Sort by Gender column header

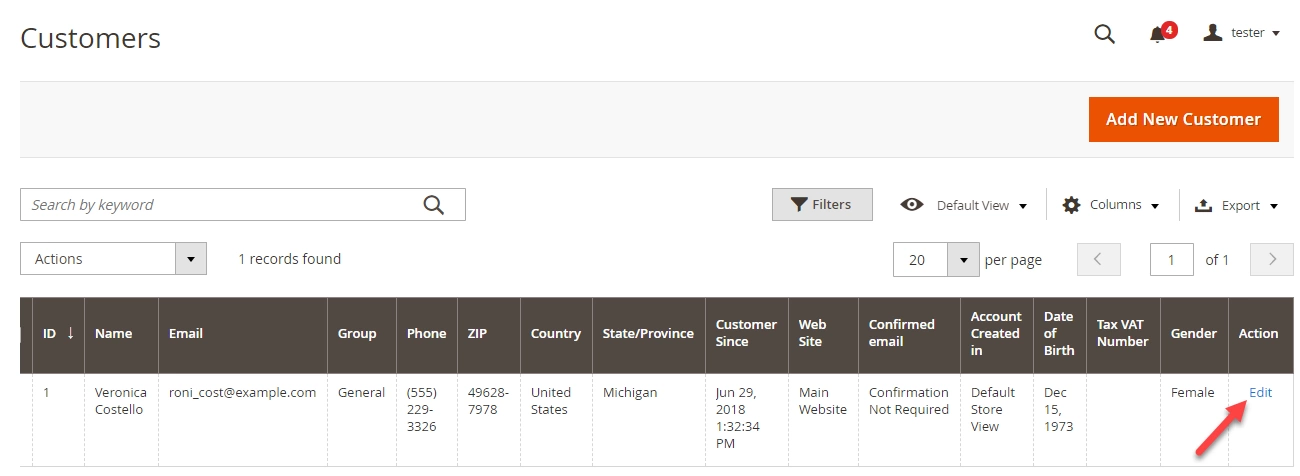pos(1195,334)
